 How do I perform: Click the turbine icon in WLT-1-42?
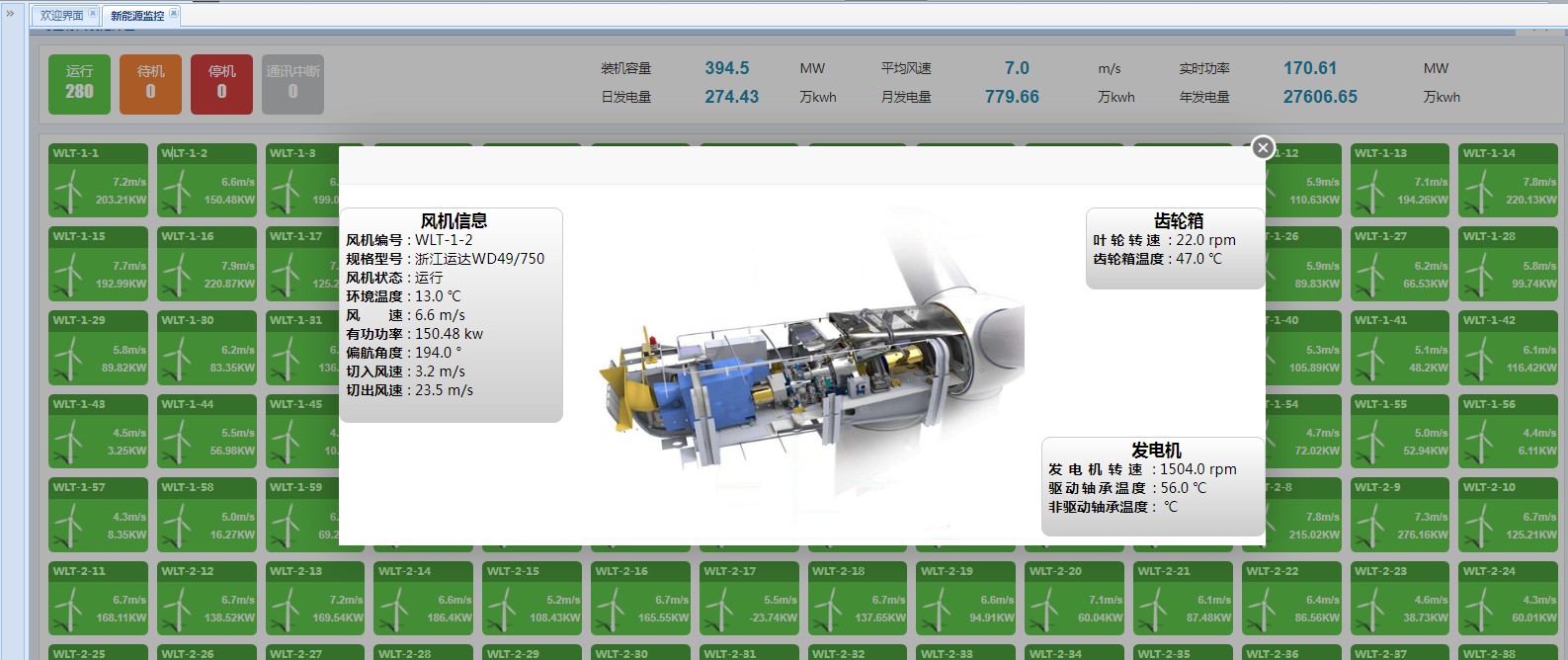click(1478, 359)
